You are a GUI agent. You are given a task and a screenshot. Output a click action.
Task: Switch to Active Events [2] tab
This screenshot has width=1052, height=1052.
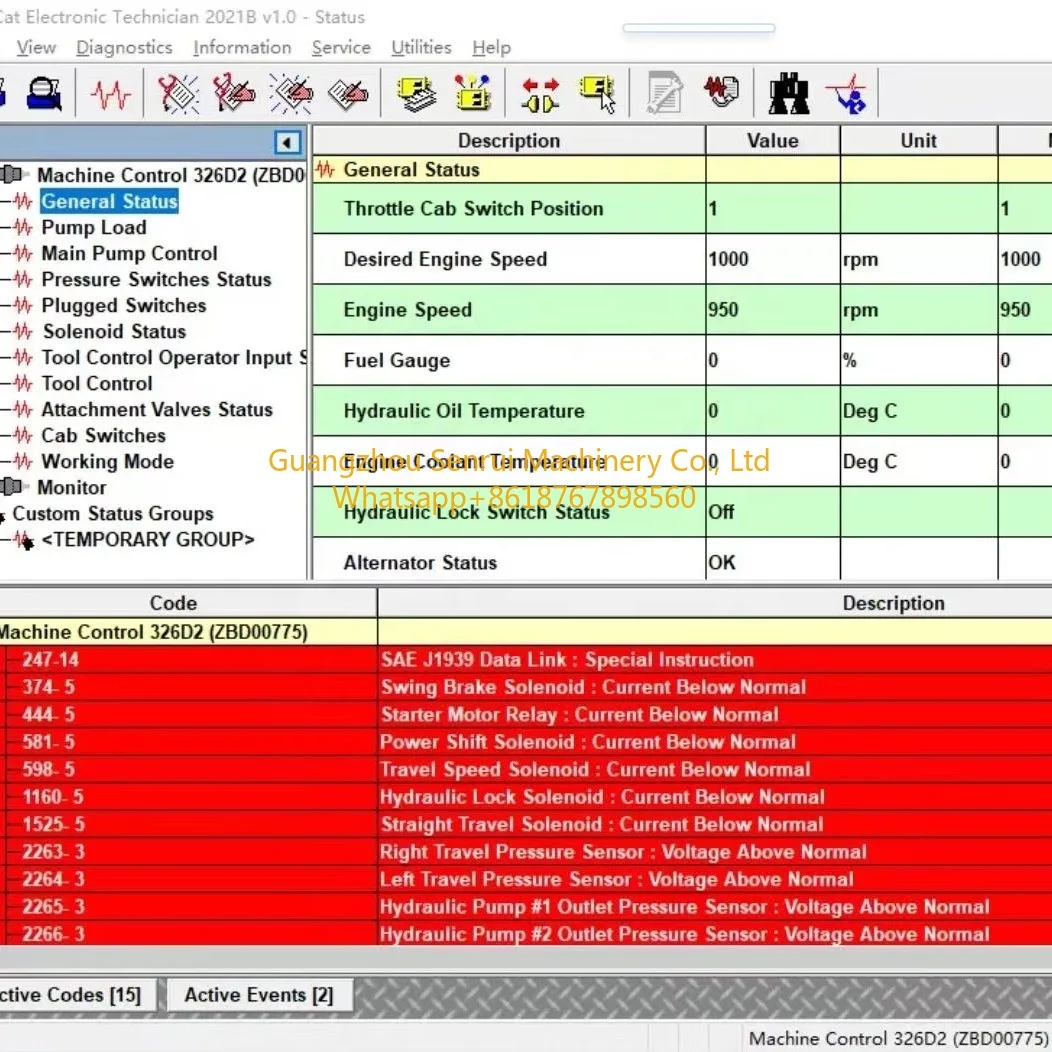point(259,994)
